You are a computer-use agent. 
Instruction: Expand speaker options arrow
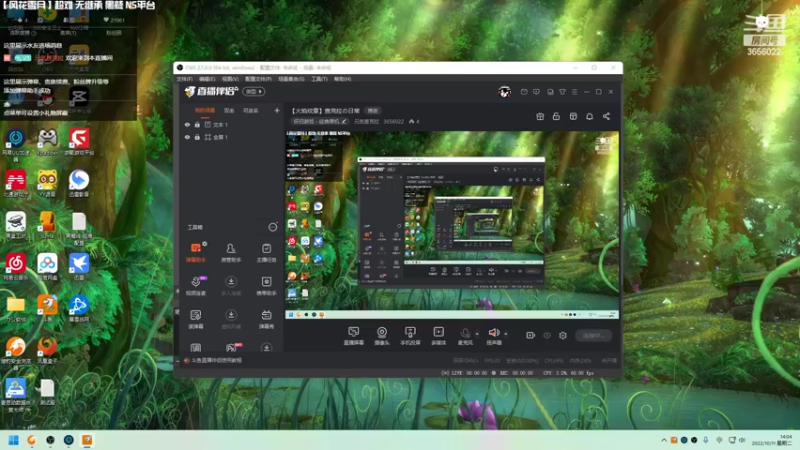coord(506,334)
